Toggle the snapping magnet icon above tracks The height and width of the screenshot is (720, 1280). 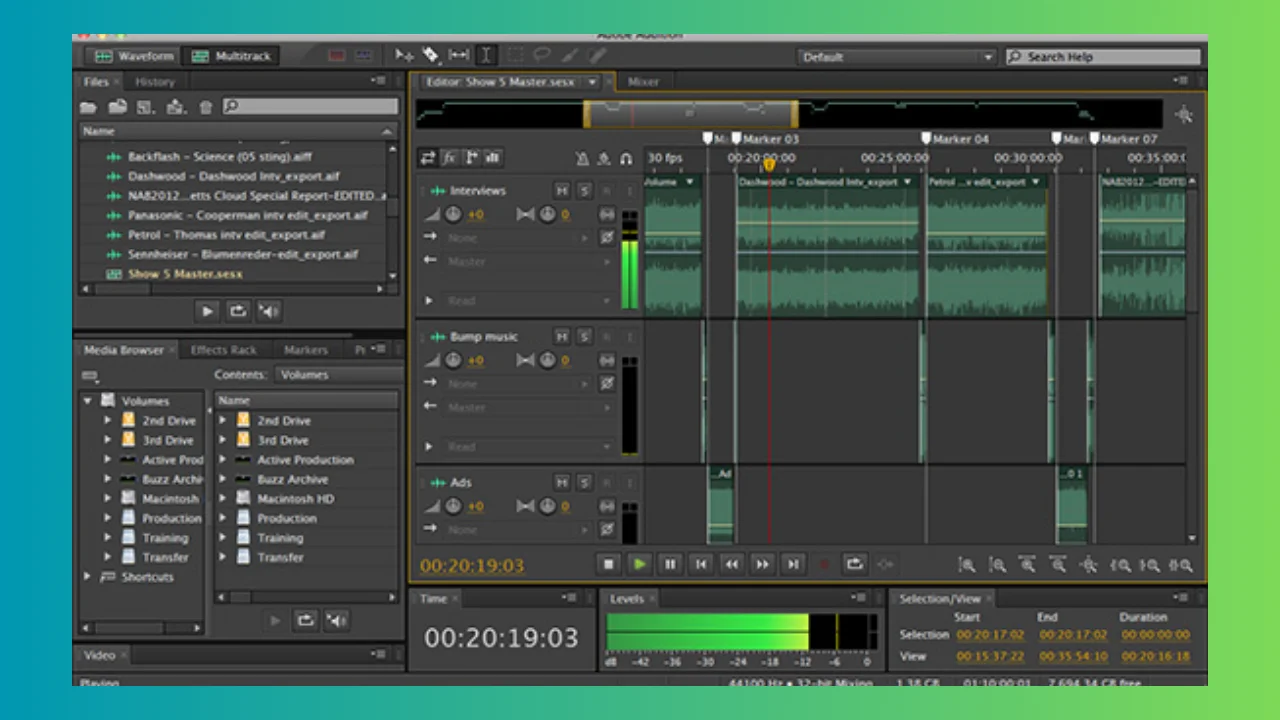626,158
